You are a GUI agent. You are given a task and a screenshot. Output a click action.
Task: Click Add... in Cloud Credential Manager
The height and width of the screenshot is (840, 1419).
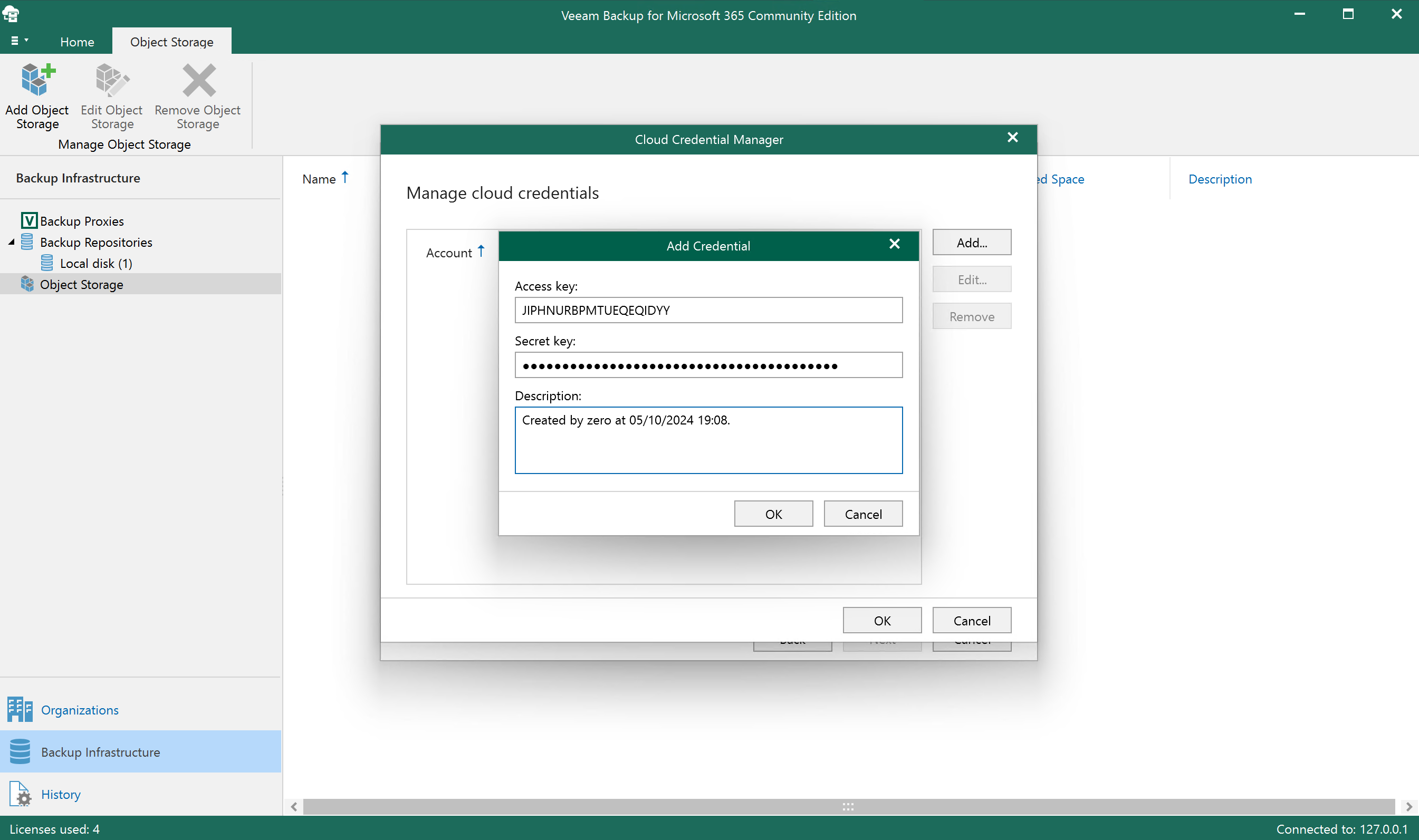click(x=971, y=242)
